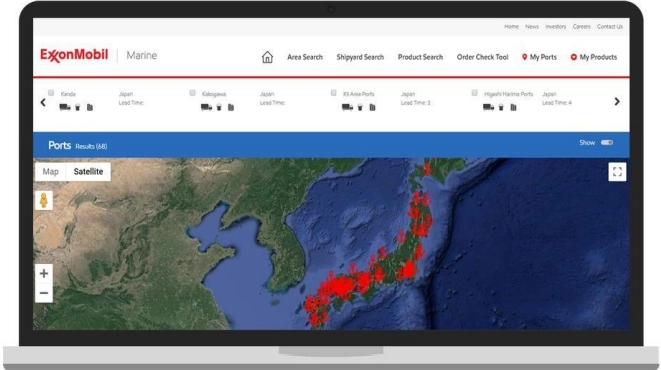Screen dimensions: 661x370
Task: Show next ports with right chevron
Action: tap(617, 102)
